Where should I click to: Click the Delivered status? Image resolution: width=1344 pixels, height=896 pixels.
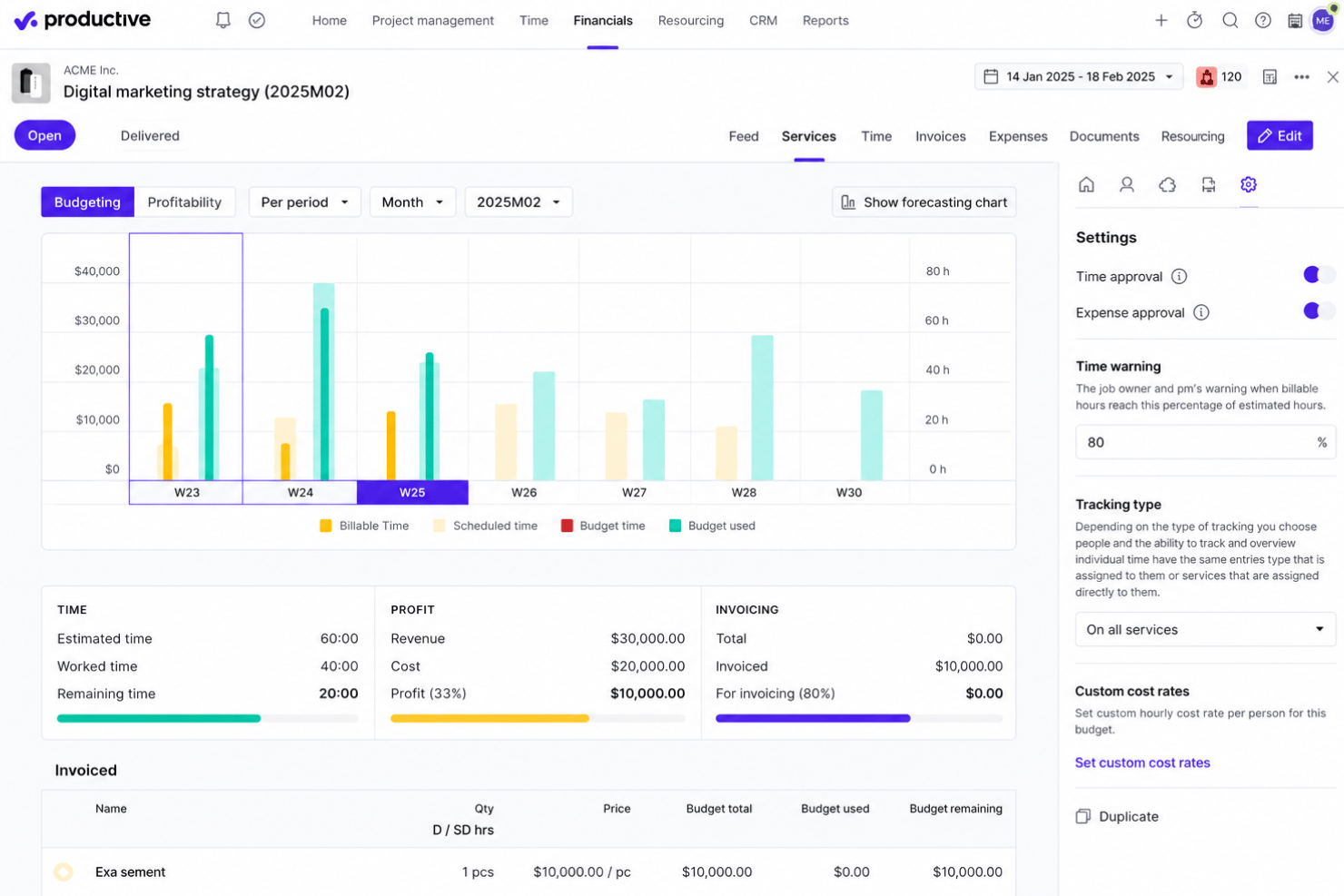(x=150, y=136)
